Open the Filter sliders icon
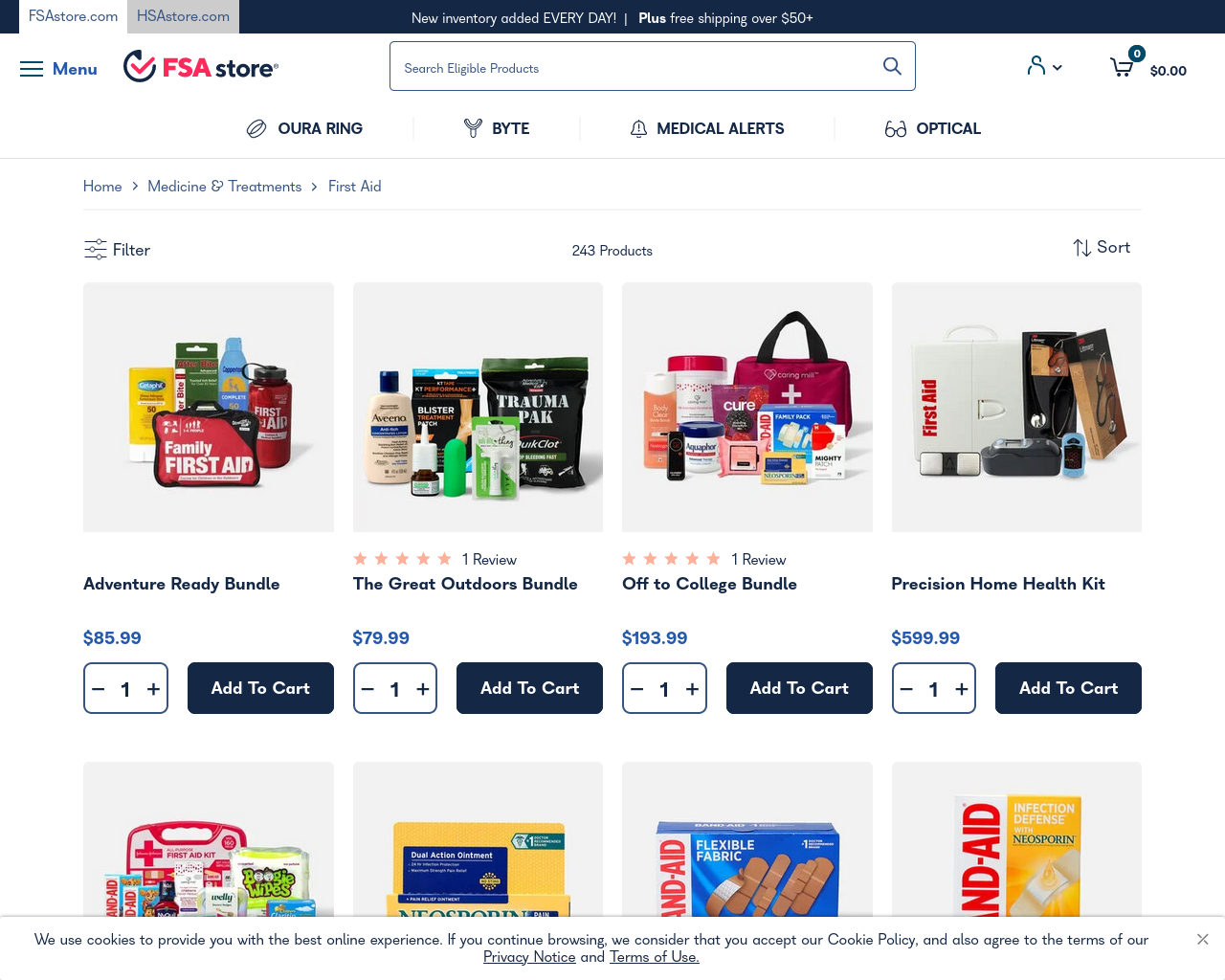This screenshot has height=980, width=1225. (96, 250)
